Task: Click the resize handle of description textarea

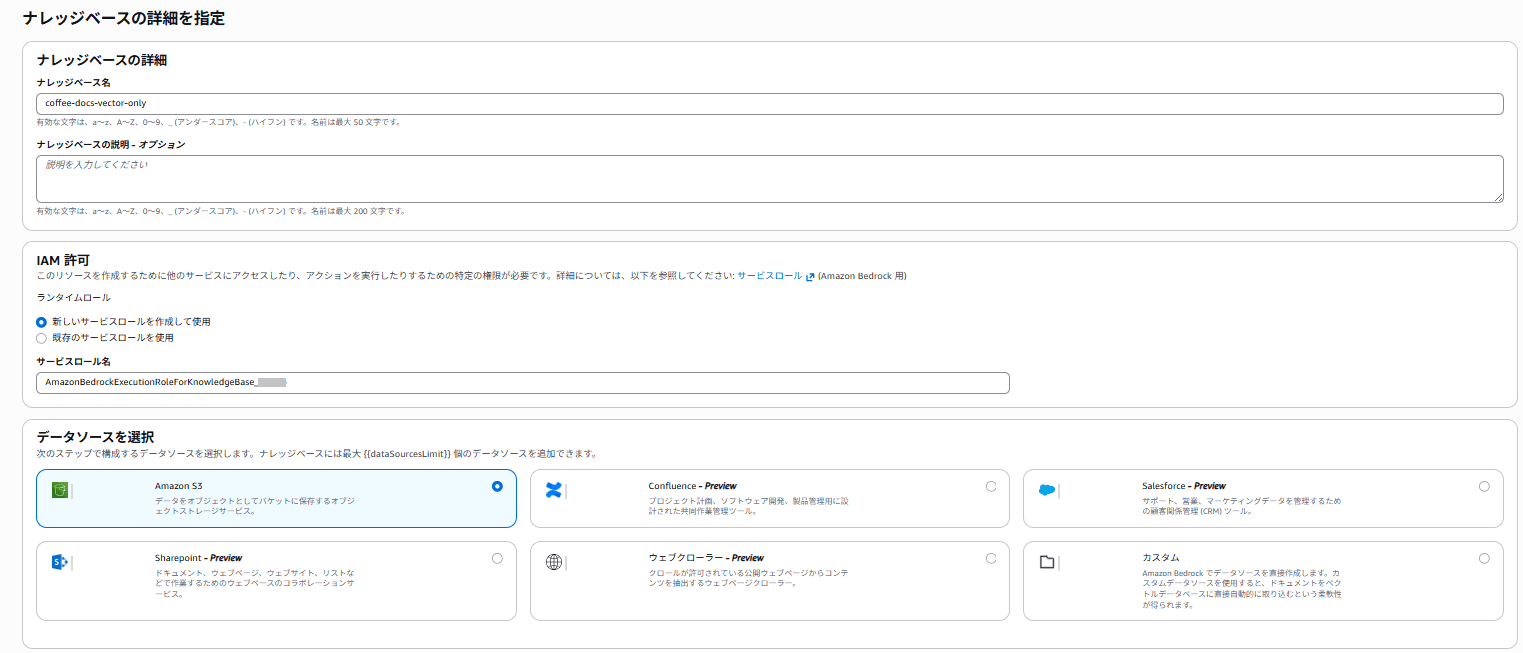Action: (x=1498, y=197)
